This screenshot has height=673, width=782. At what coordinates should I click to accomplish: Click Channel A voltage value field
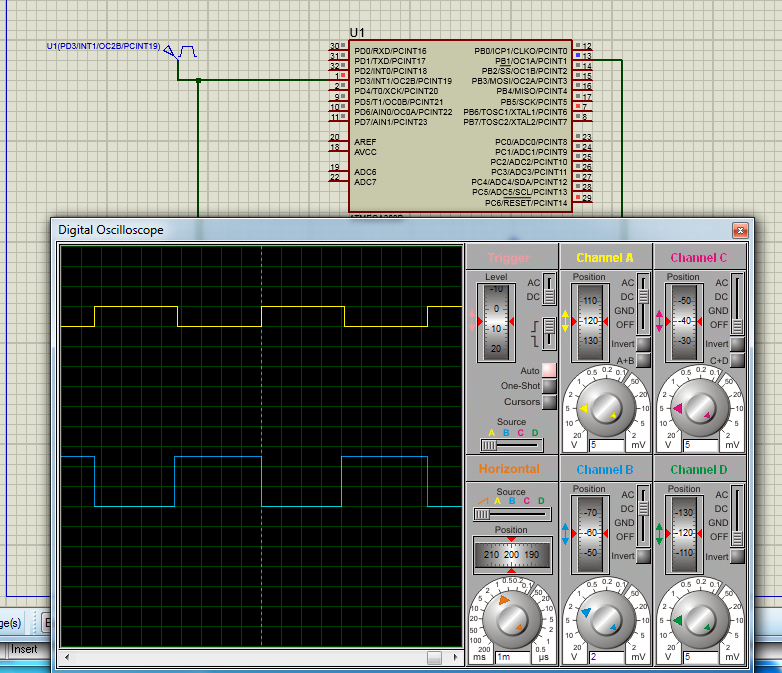click(x=606, y=445)
